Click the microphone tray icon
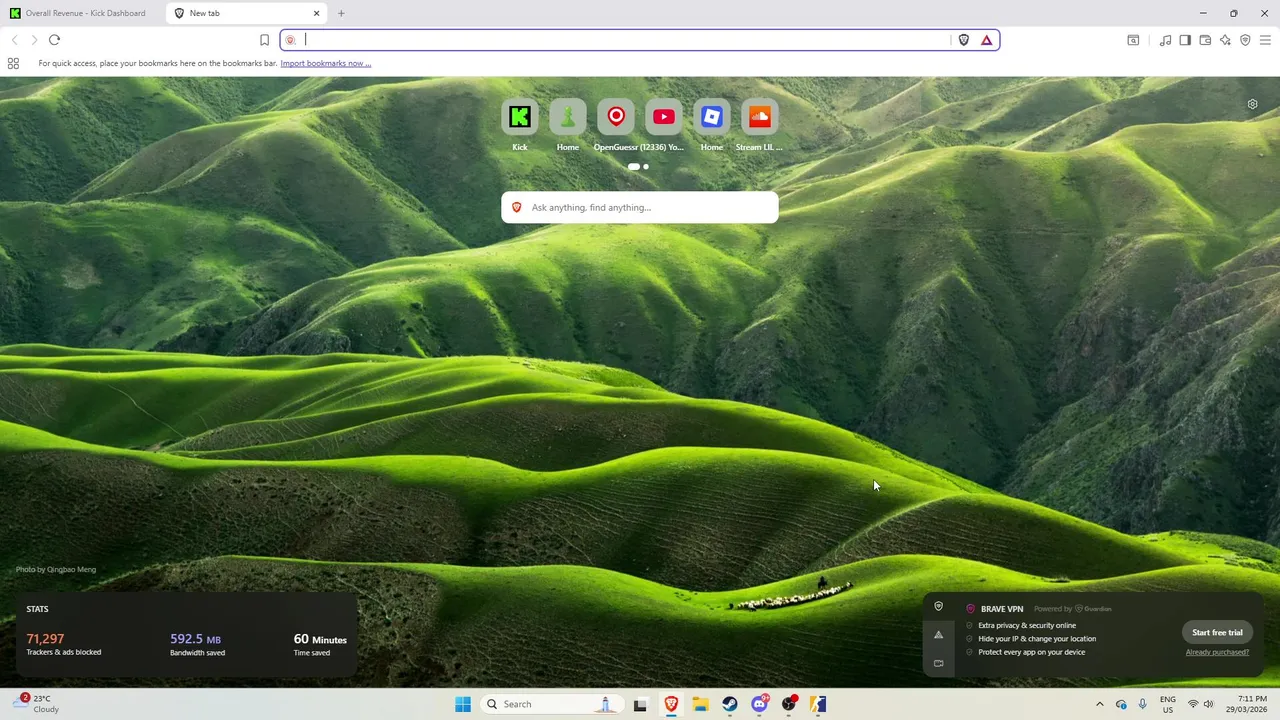 tap(1142, 704)
